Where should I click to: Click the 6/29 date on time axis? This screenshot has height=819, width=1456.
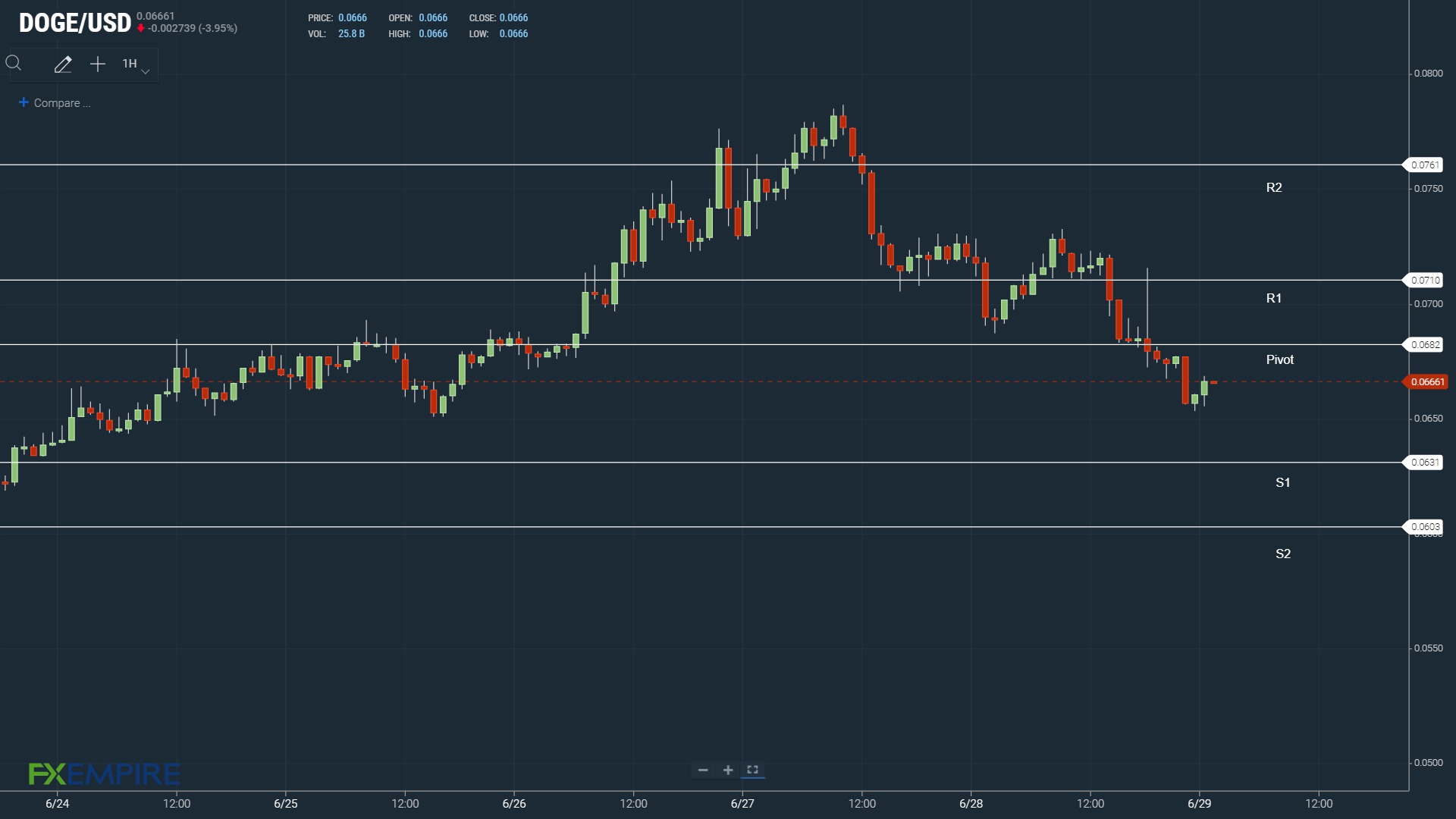tap(1200, 804)
